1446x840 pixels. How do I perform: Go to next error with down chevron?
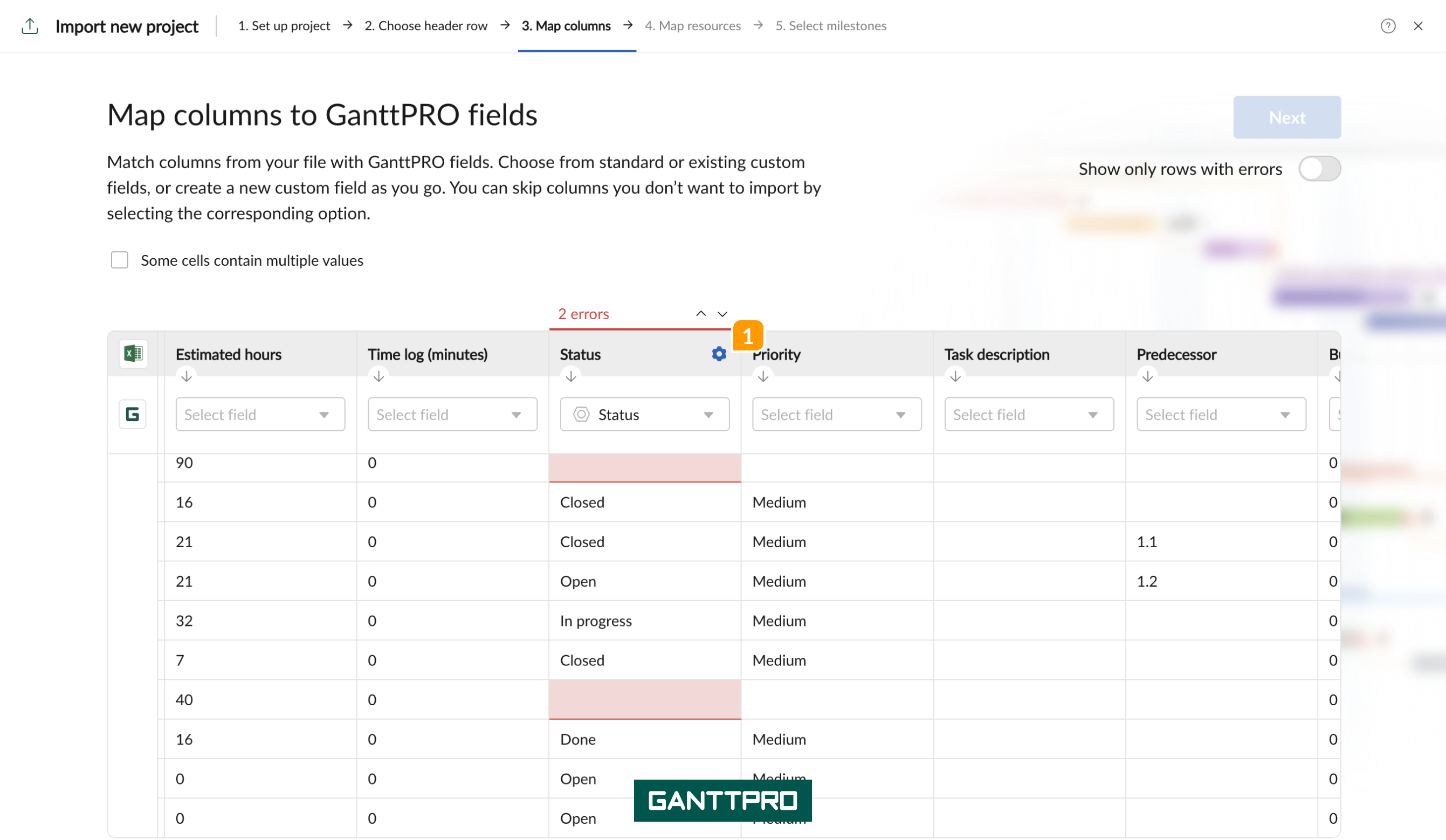click(x=722, y=314)
